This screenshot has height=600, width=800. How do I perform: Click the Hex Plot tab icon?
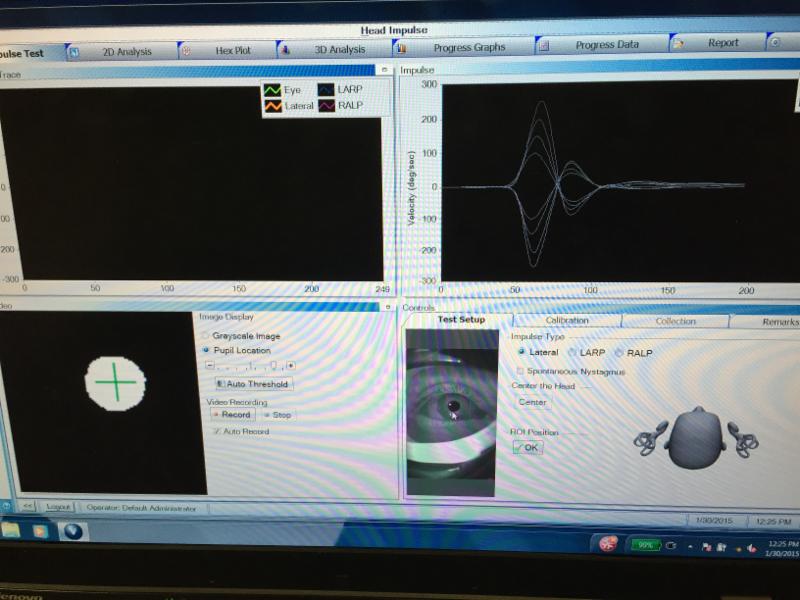click(186, 50)
